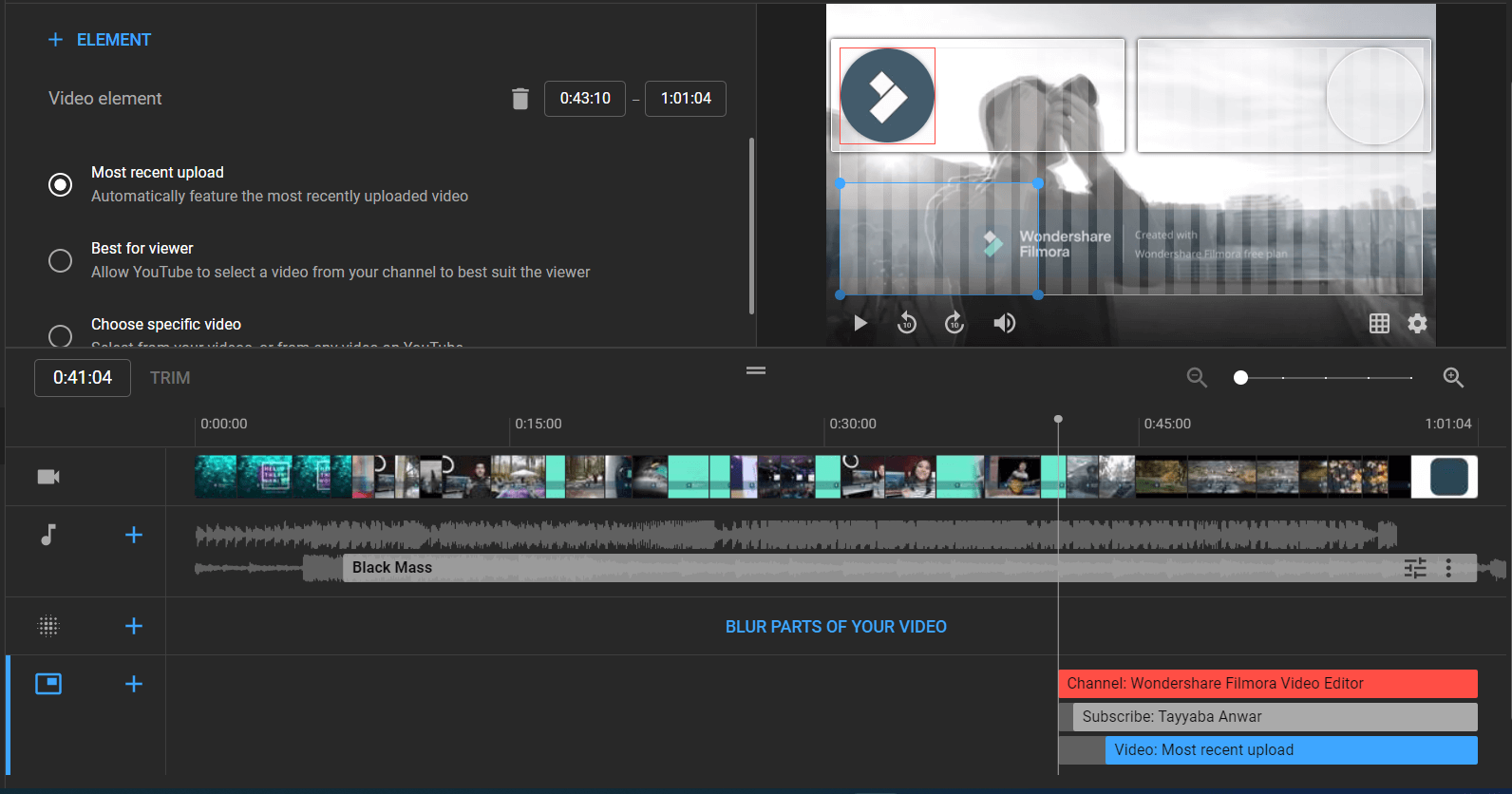This screenshot has height=794, width=1512.
Task: Add an audio track with plus icon
Action: (x=134, y=535)
